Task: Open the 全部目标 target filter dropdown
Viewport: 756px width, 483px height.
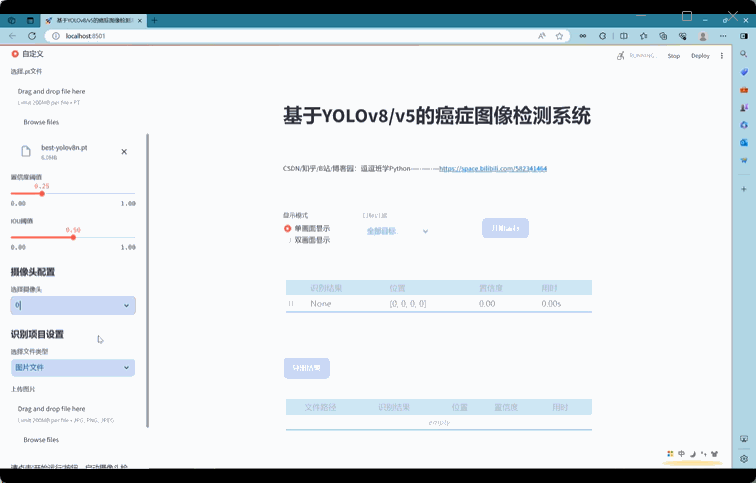Action: coord(397,231)
